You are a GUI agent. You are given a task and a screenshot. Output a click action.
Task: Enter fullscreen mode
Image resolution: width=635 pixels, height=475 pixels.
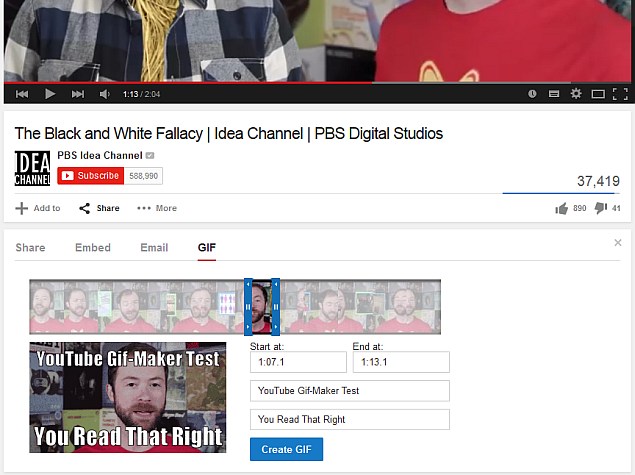[619, 94]
